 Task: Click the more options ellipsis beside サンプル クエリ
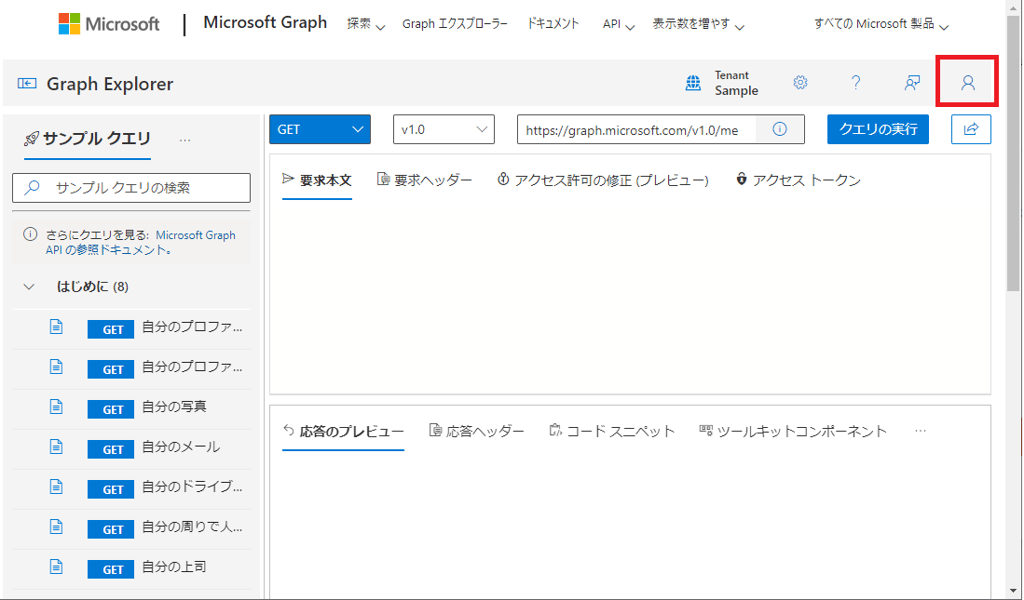pyautogui.click(x=185, y=140)
